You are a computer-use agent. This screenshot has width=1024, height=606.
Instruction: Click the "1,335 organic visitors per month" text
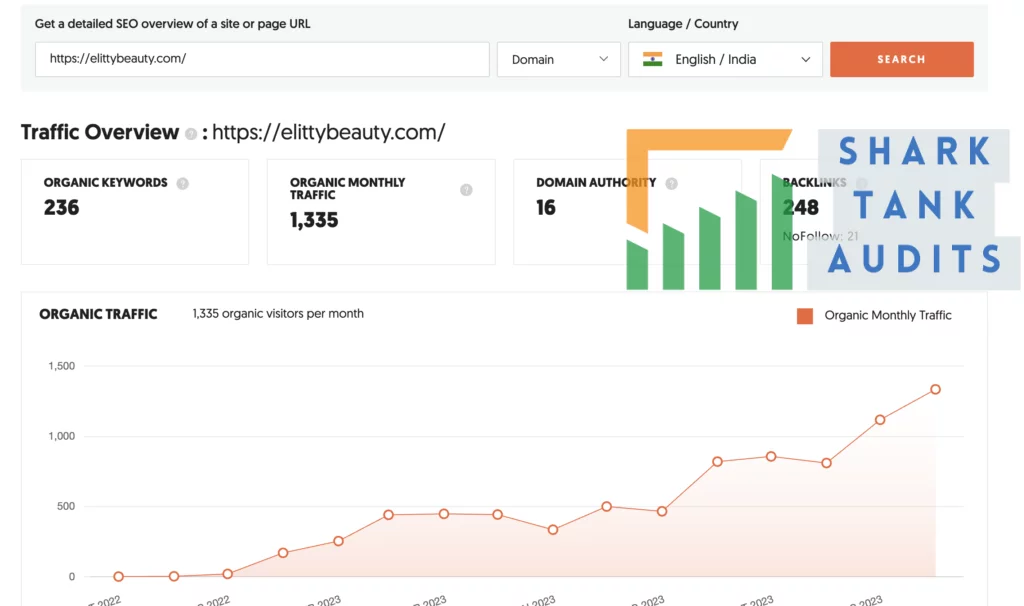tap(278, 313)
